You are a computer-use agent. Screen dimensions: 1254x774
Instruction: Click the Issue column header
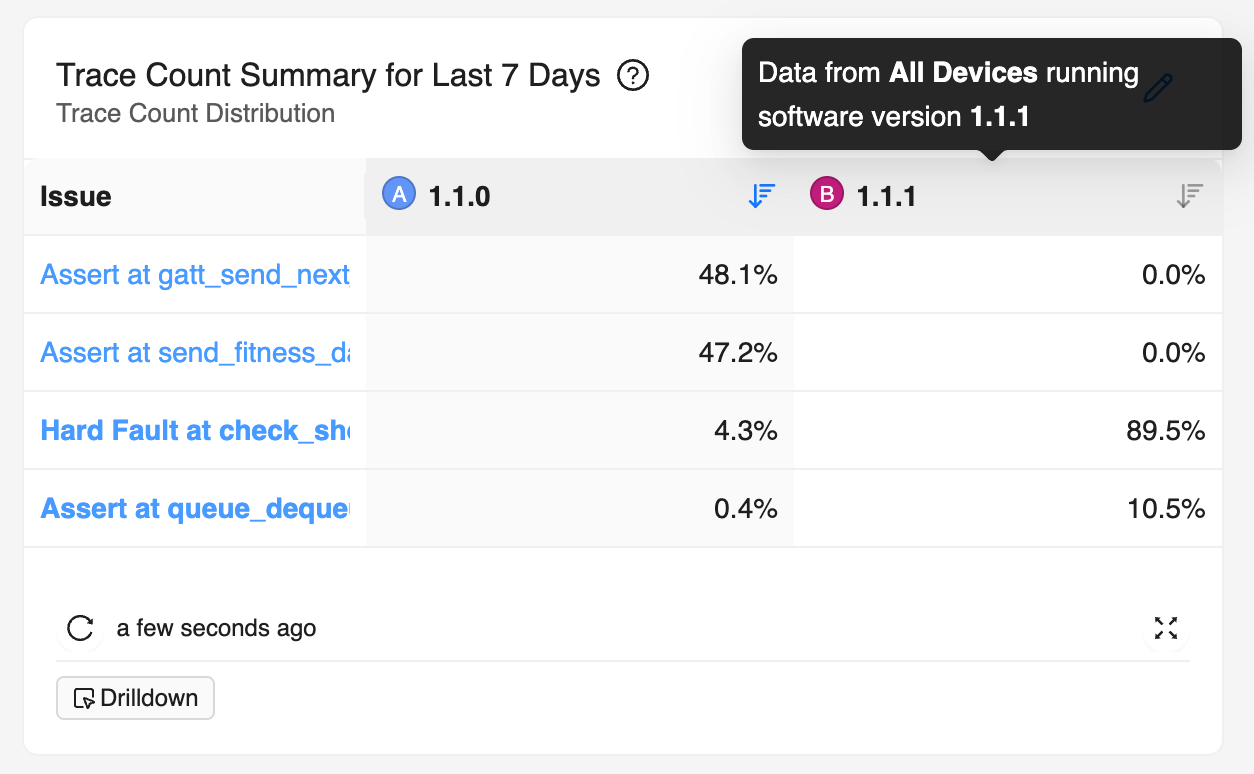(x=76, y=197)
